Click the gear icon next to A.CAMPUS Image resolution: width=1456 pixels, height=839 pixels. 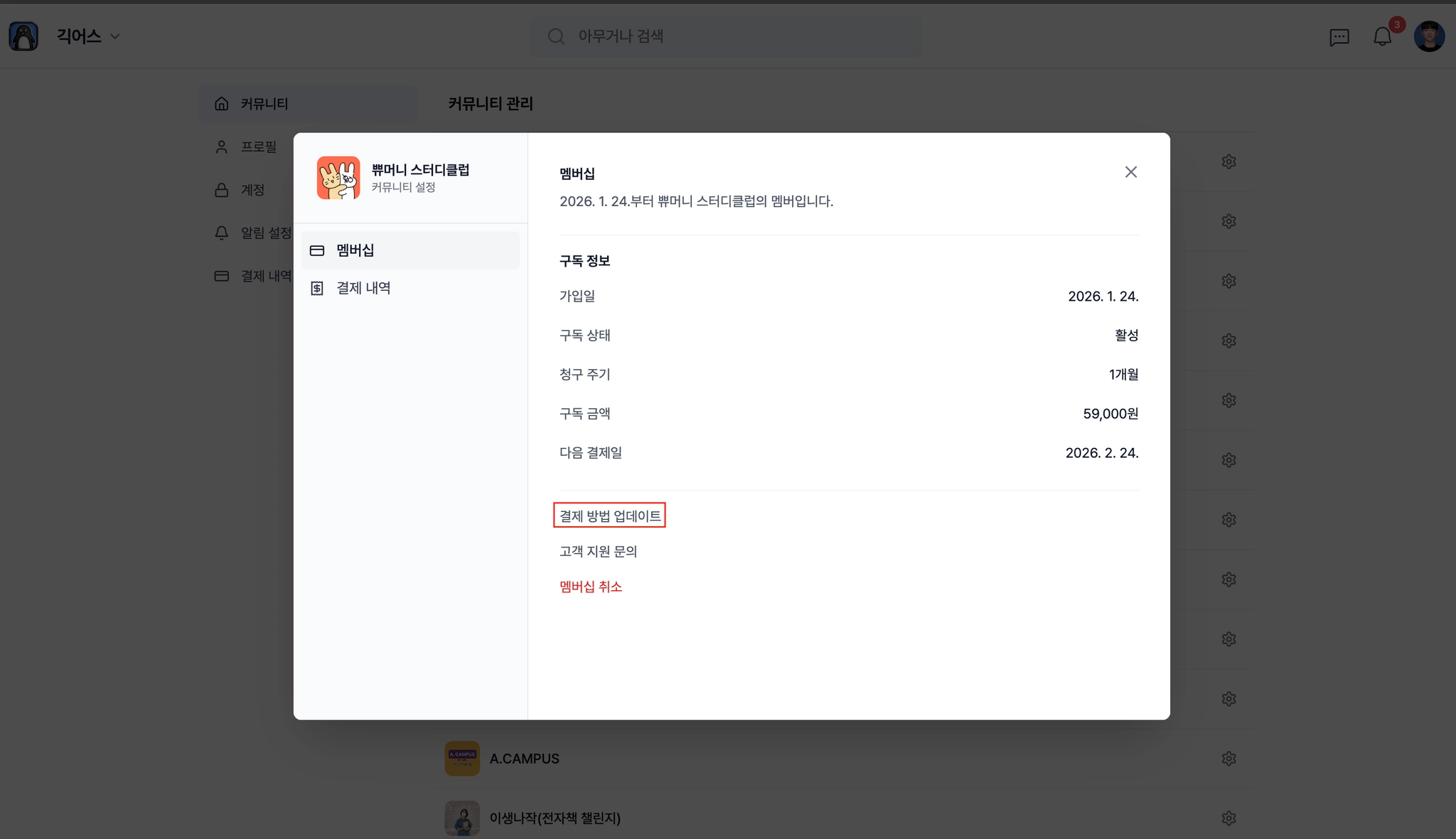point(1228,759)
